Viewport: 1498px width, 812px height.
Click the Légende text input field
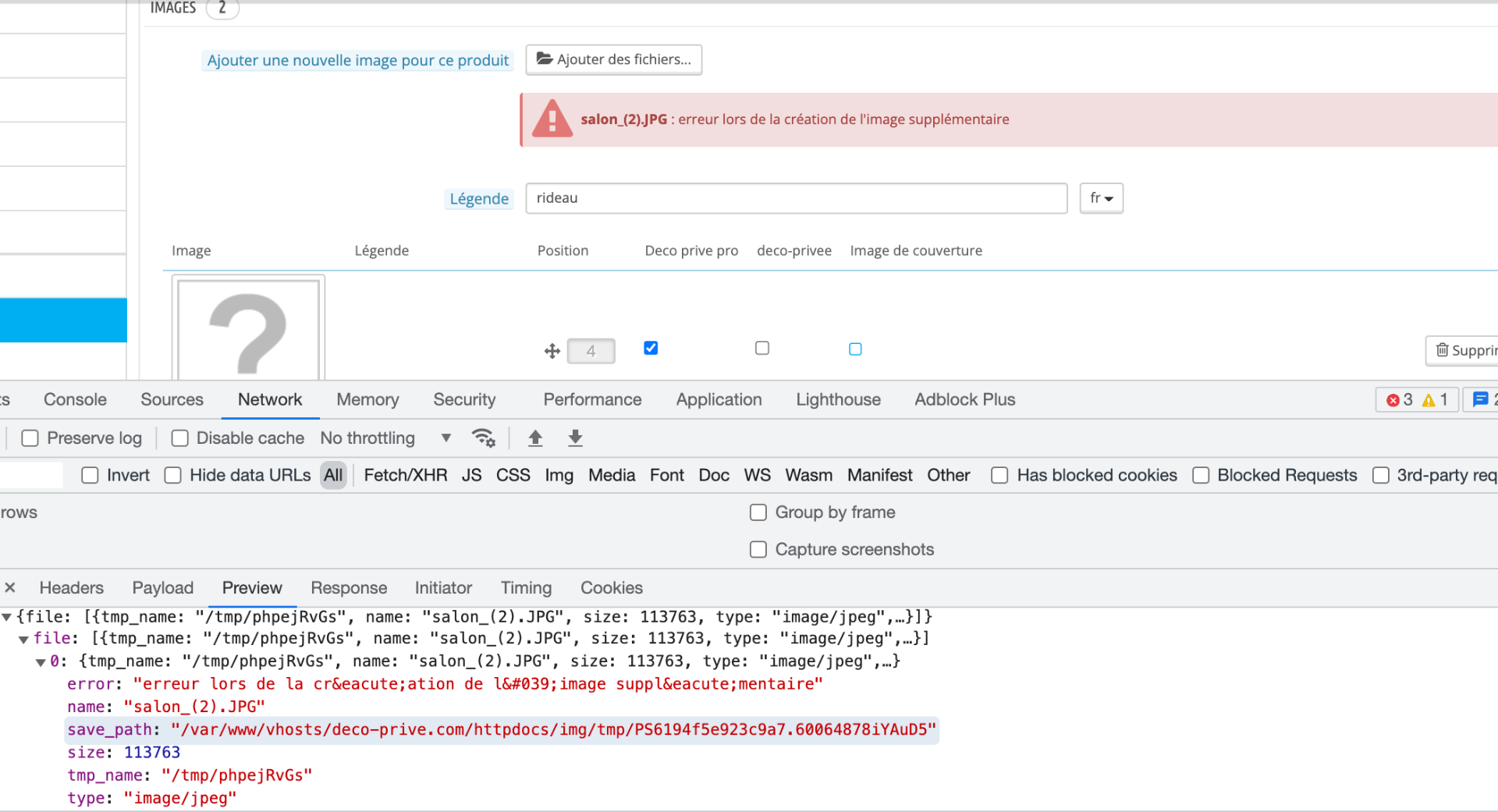pyautogui.click(x=796, y=198)
